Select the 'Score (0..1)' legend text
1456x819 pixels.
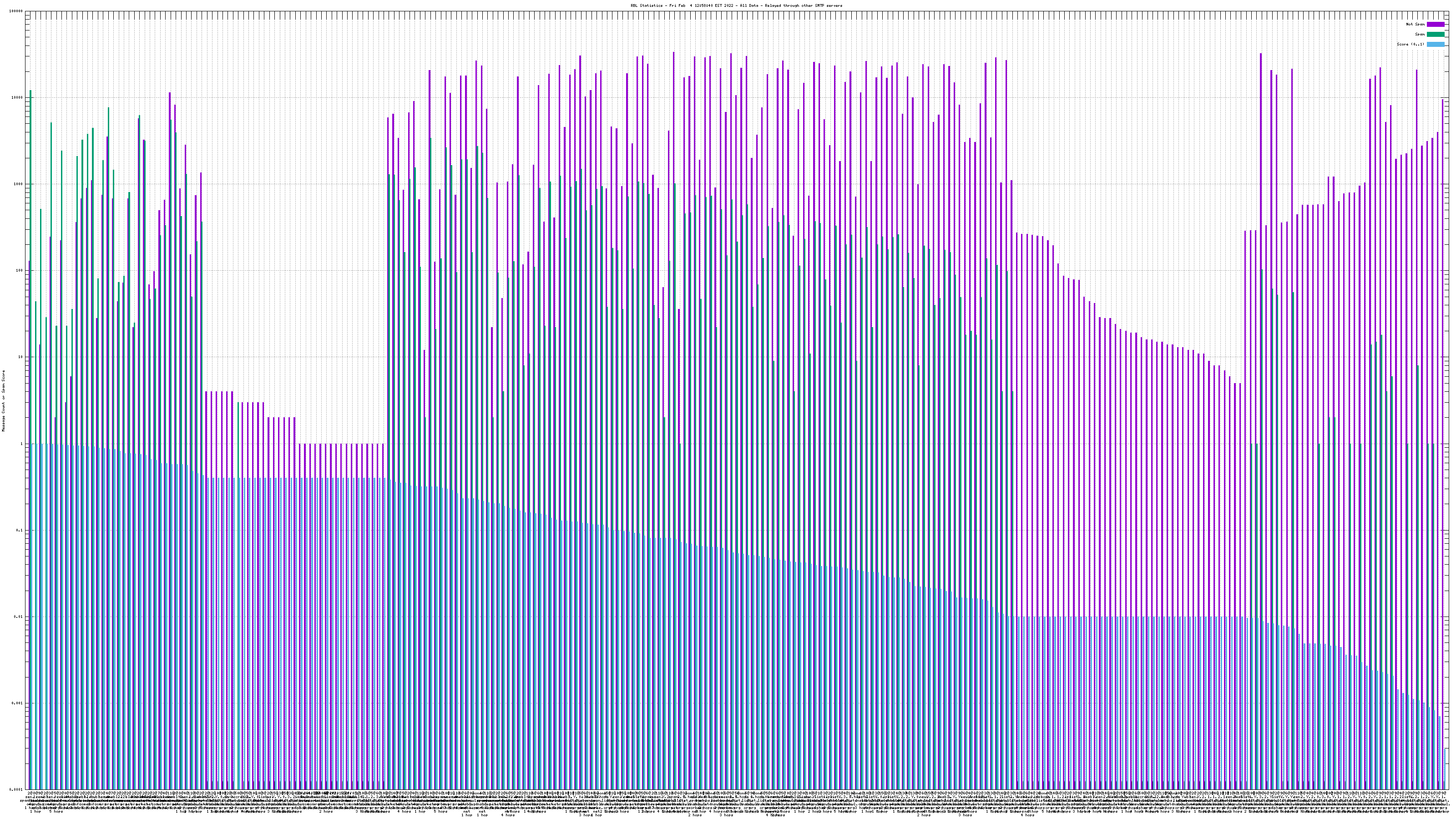[1410, 44]
